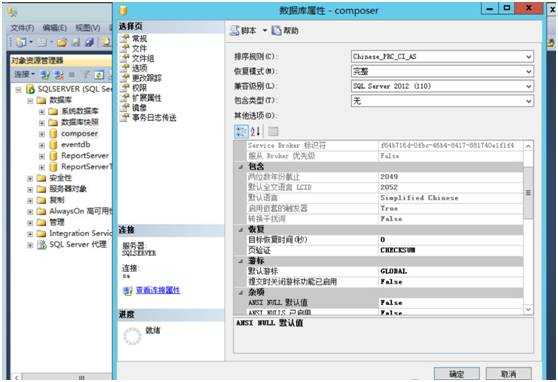Expand the ReportServer database node
Viewport: 558px width, 382px height.
42,156
